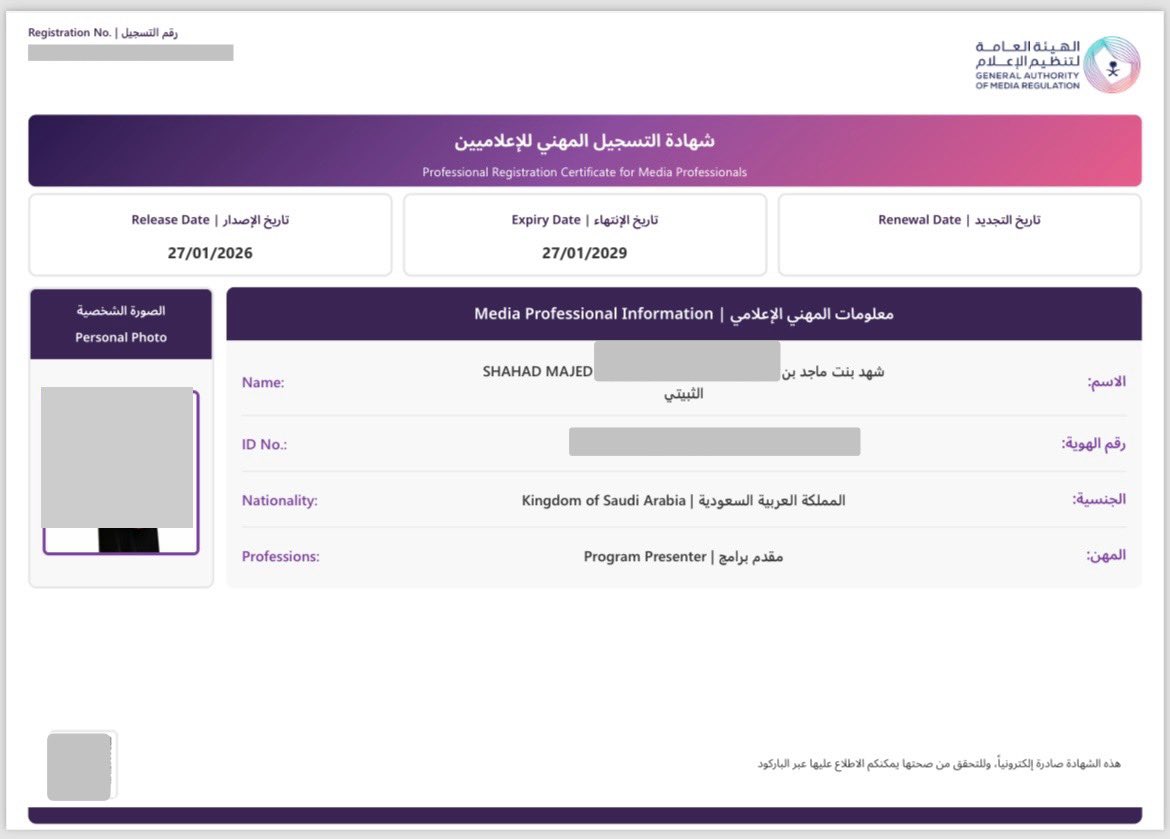1170x839 pixels.
Task: Select the Nationality value Kingdom of Saudi Arabia
Action: coord(684,500)
